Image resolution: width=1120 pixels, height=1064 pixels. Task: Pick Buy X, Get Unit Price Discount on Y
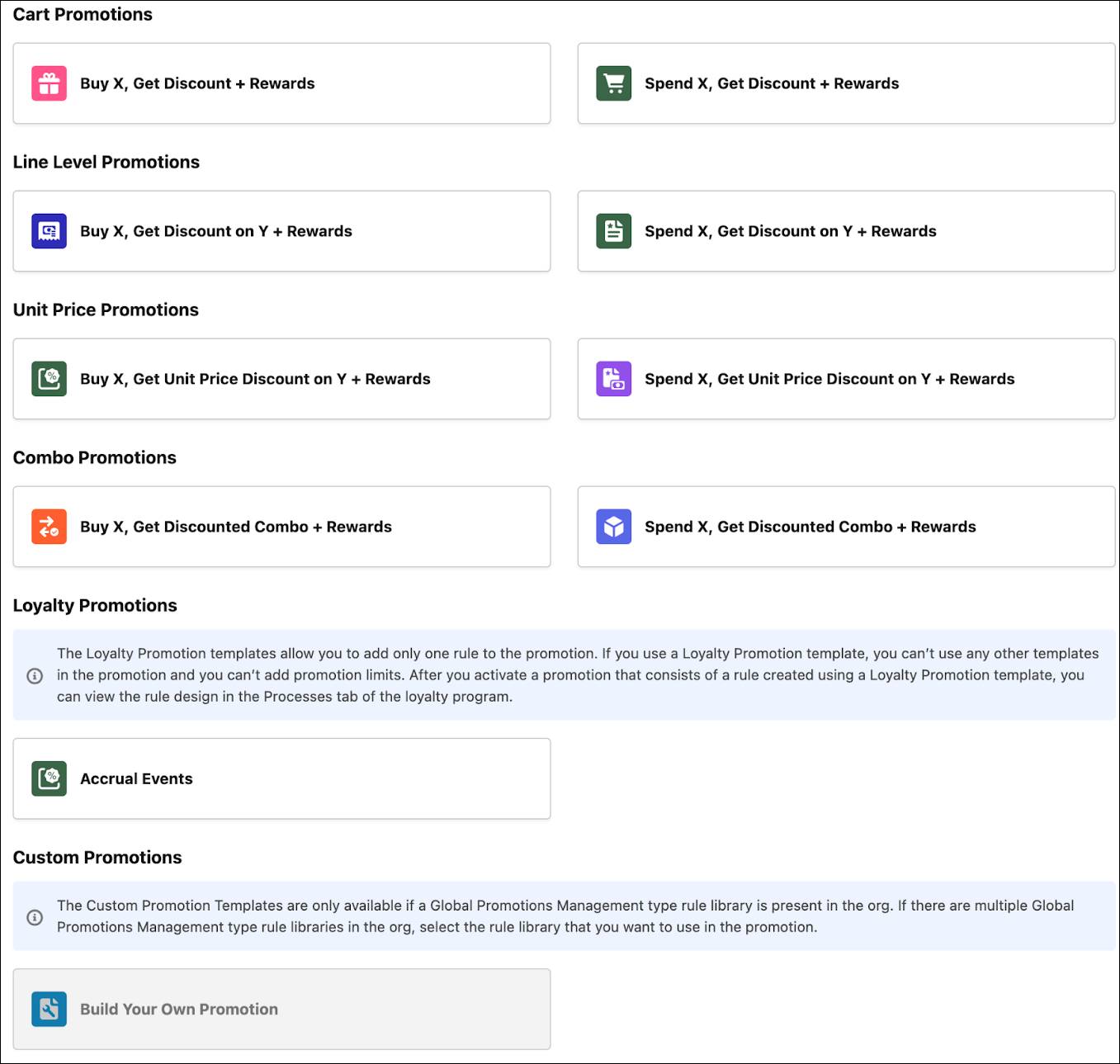click(x=255, y=379)
